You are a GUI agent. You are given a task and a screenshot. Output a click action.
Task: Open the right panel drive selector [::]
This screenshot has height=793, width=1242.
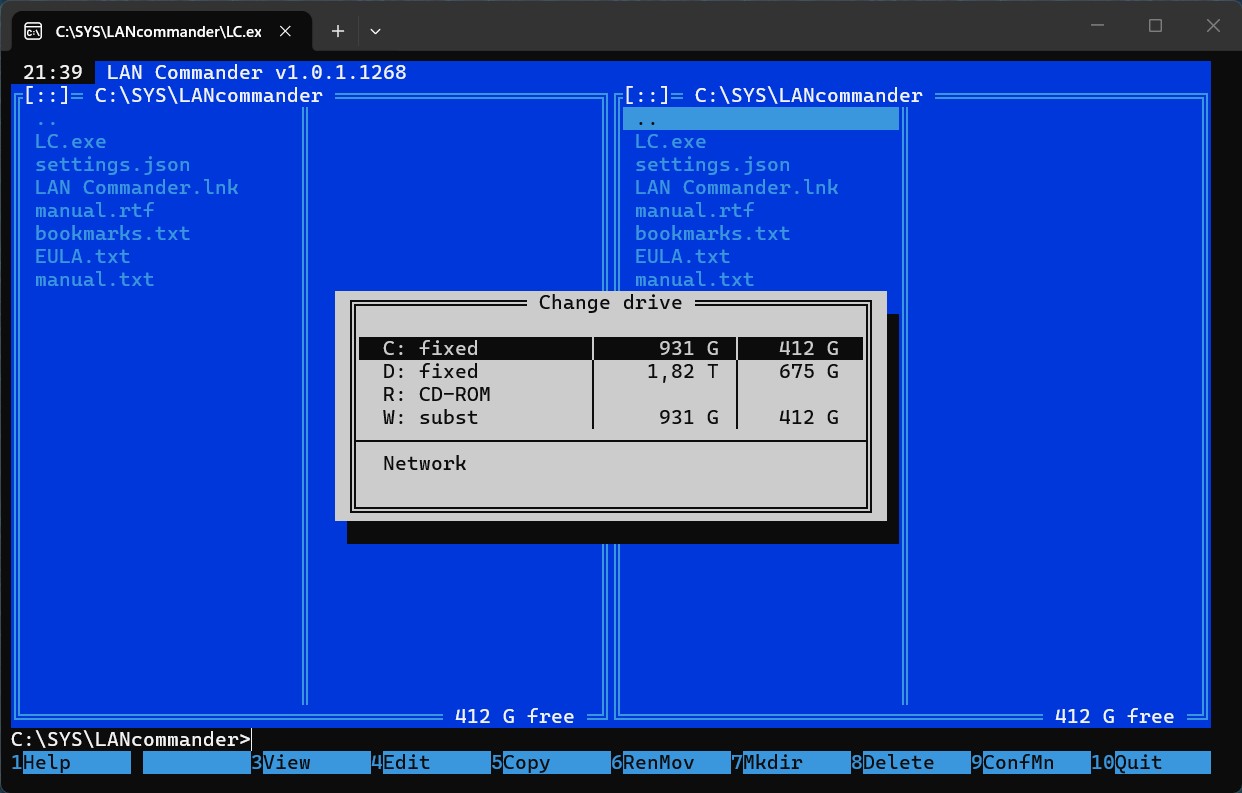pyautogui.click(x=647, y=96)
